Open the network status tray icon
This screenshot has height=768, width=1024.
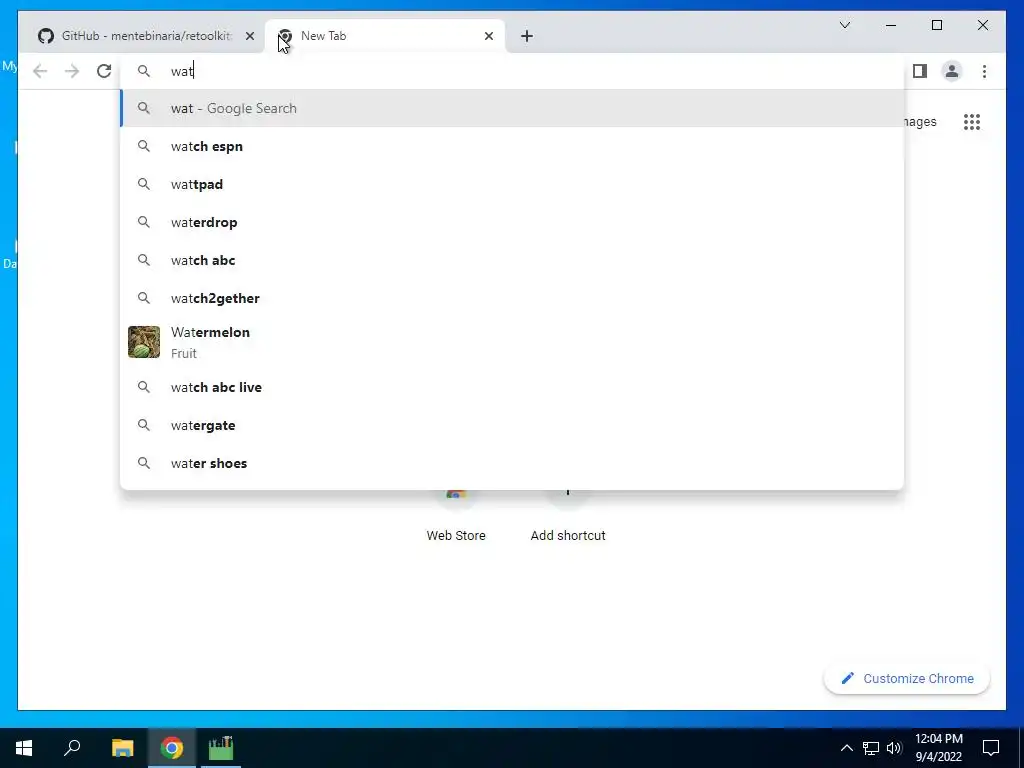tap(871, 748)
